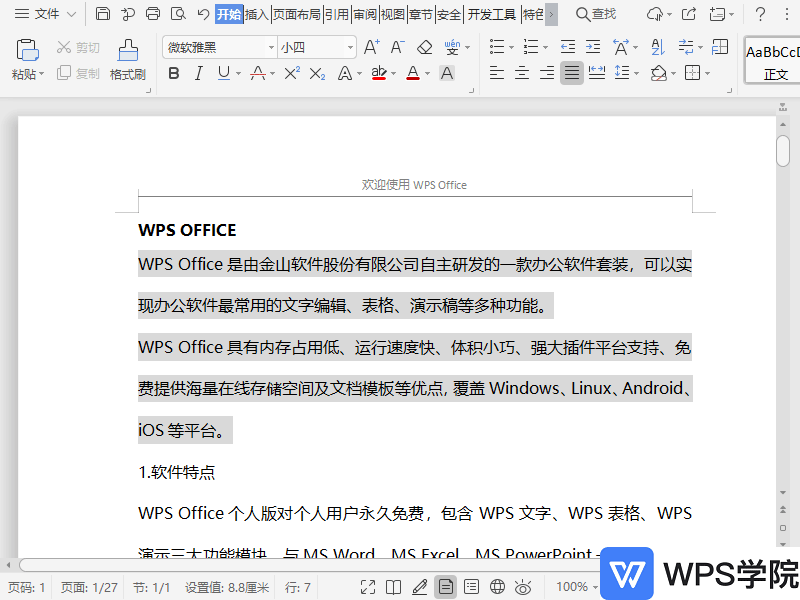The image size is (800, 600).
Task: Center-align the text
Action: pyautogui.click(x=521, y=73)
